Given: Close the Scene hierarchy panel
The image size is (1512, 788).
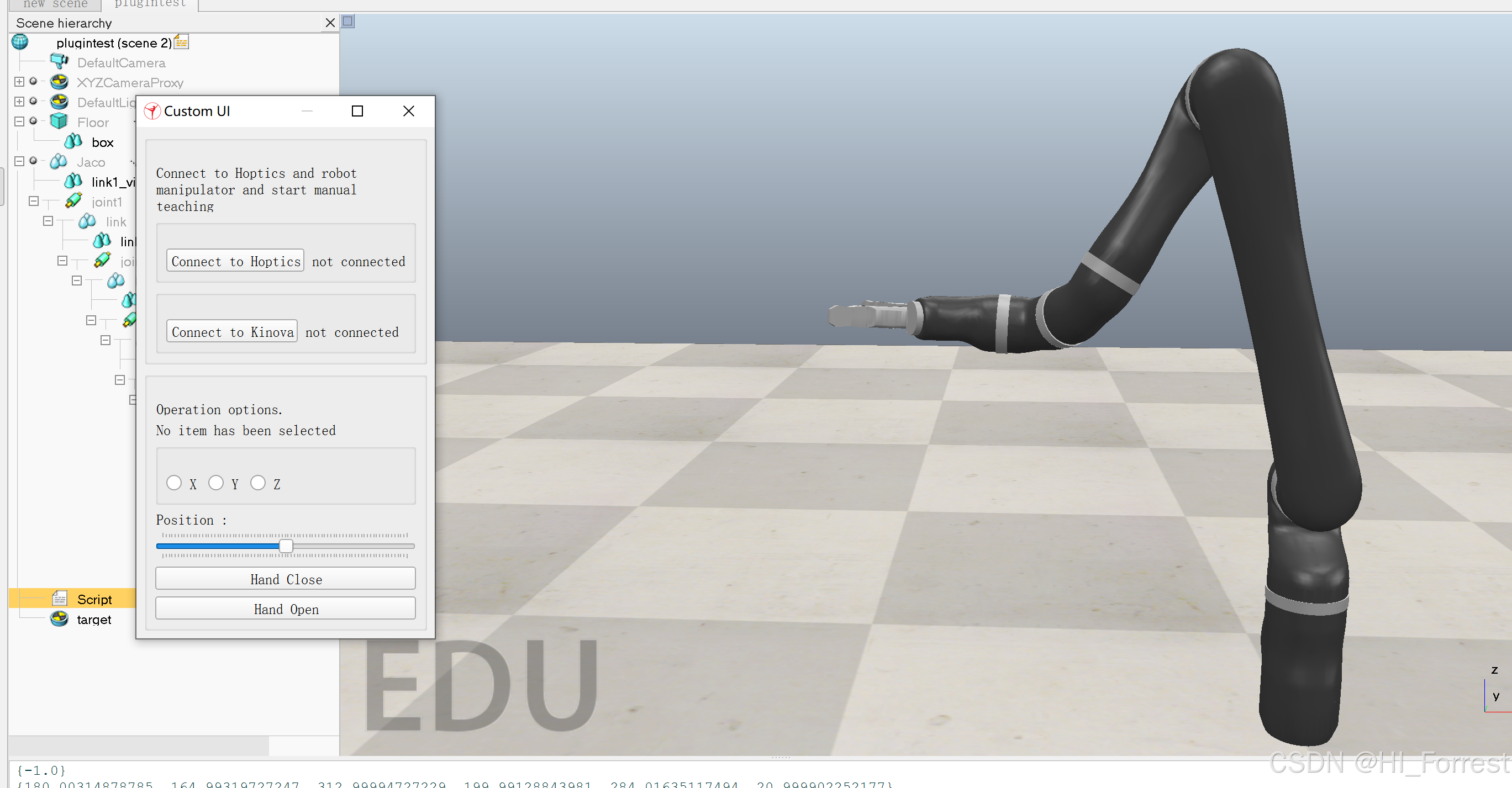Looking at the screenshot, I should click(x=330, y=23).
